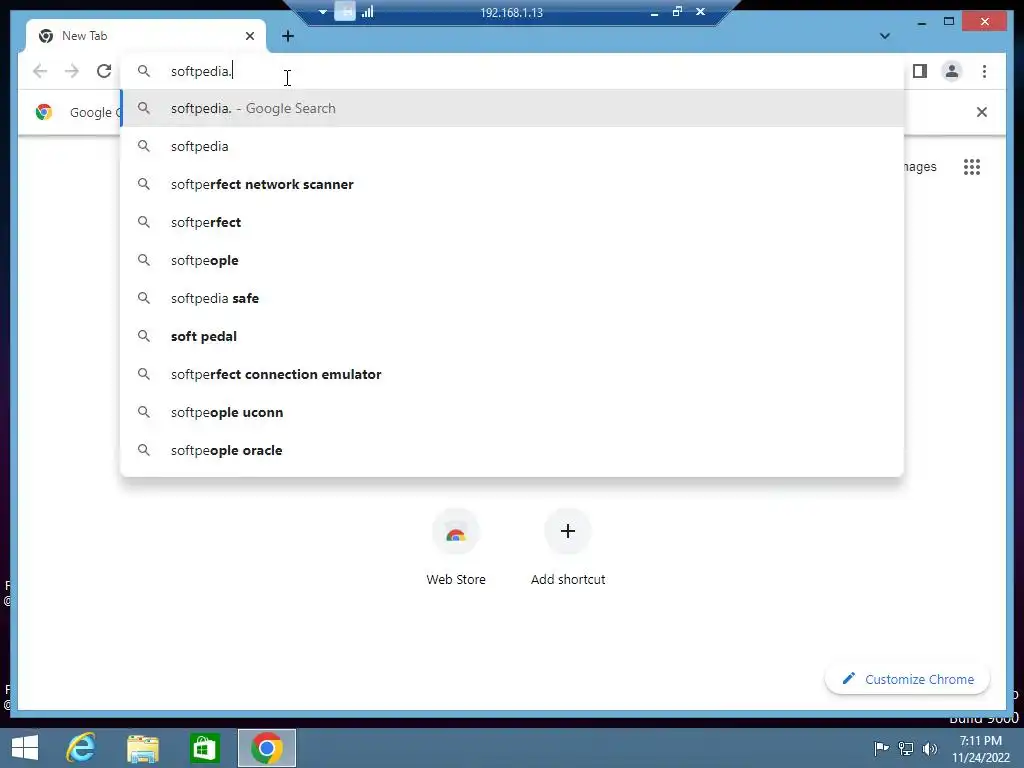Click the address bar containing softpedia.

511,71
